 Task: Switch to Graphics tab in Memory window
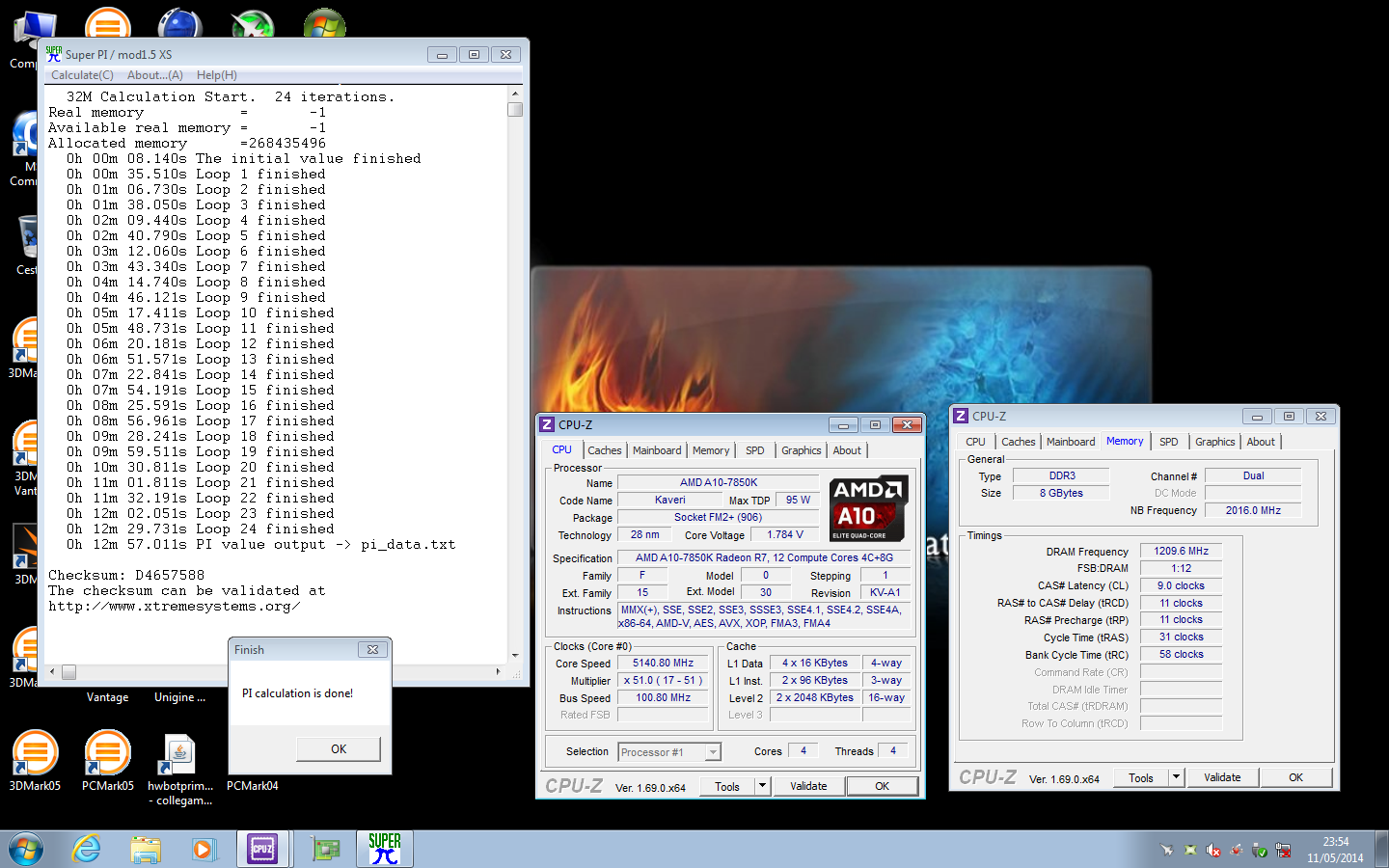pyautogui.click(x=1215, y=442)
